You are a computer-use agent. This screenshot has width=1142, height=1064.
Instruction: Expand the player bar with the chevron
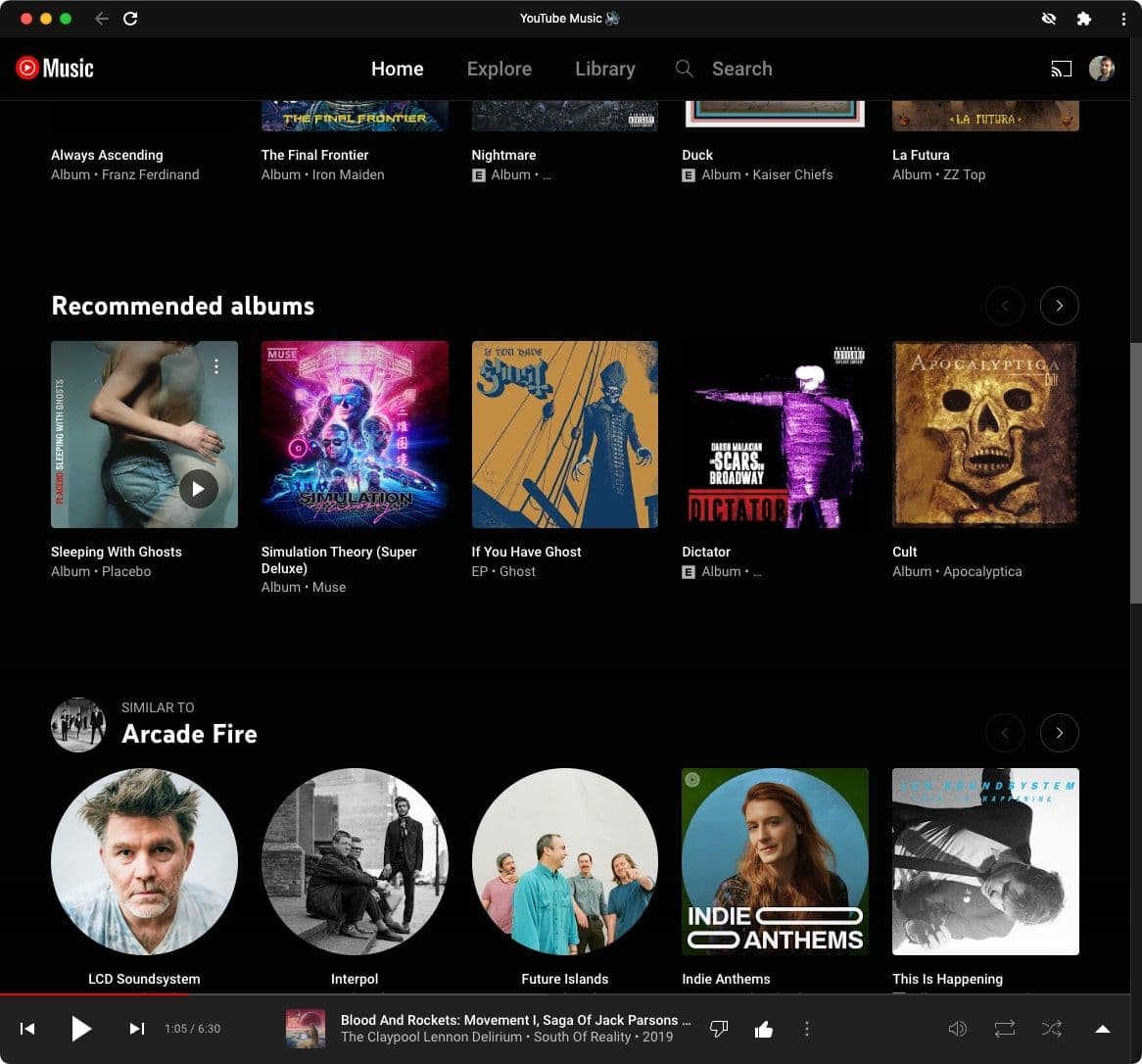pyautogui.click(x=1101, y=1029)
